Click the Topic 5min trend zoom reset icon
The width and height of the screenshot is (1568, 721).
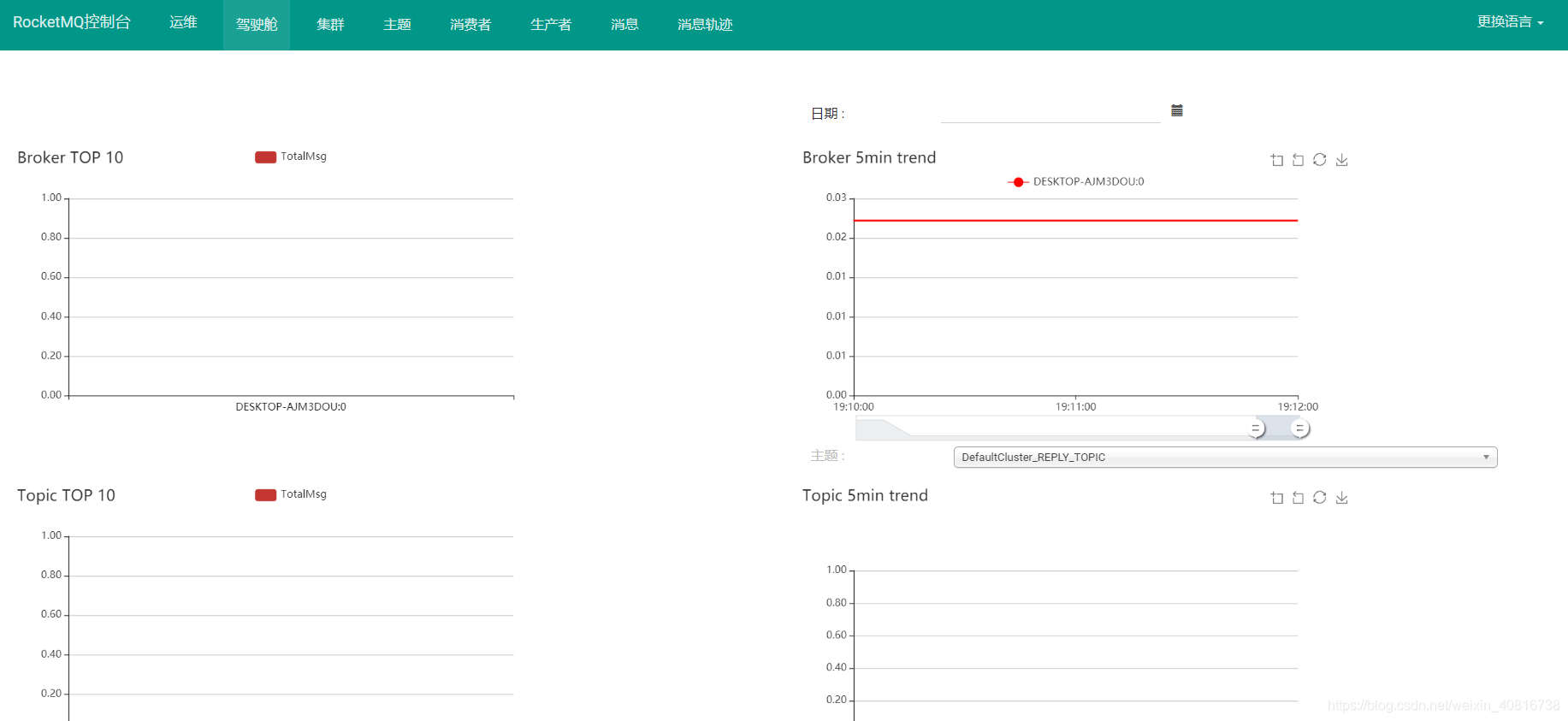[1299, 498]
